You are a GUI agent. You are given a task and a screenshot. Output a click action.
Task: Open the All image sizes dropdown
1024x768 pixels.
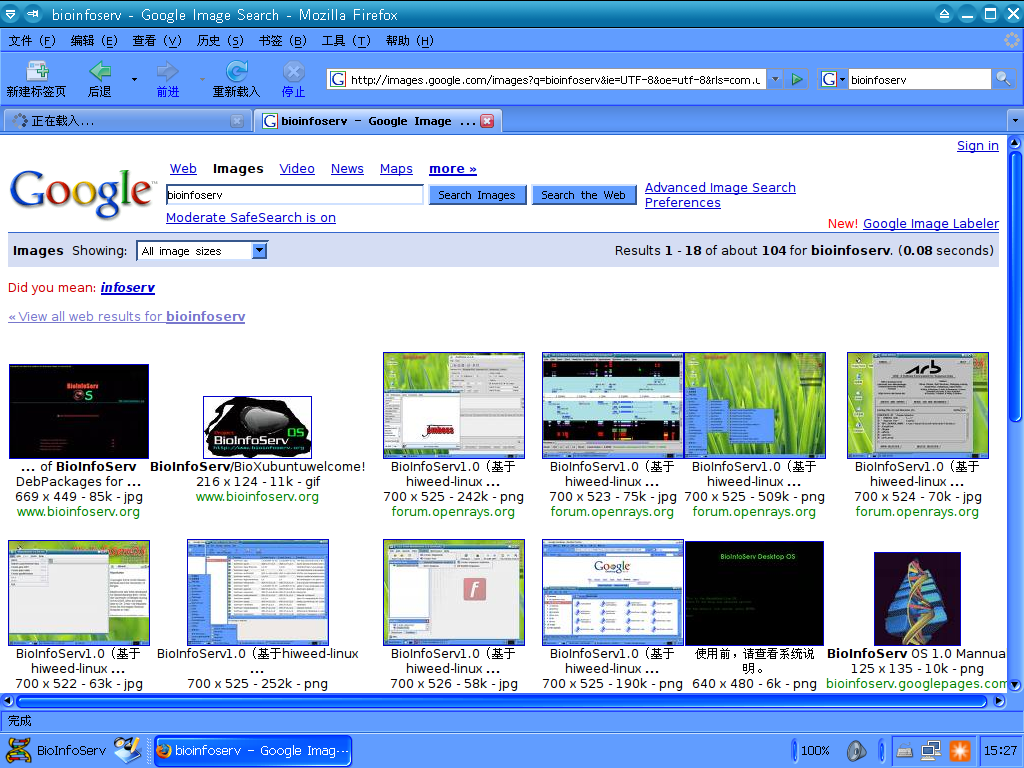click(x=202, y=251)
